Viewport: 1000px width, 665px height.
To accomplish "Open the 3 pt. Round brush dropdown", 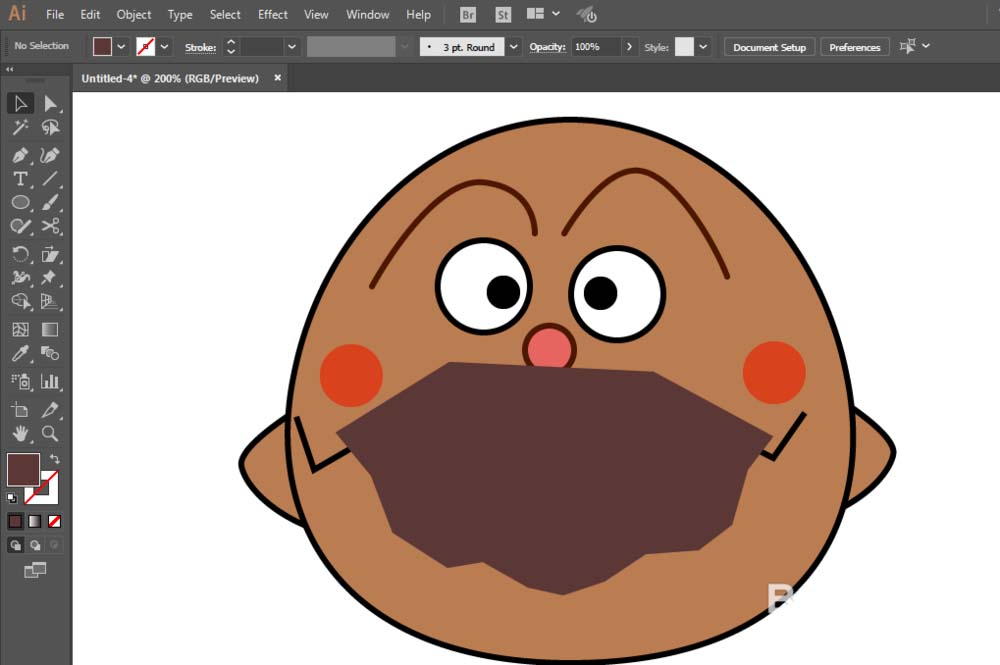I will [513, 47].
